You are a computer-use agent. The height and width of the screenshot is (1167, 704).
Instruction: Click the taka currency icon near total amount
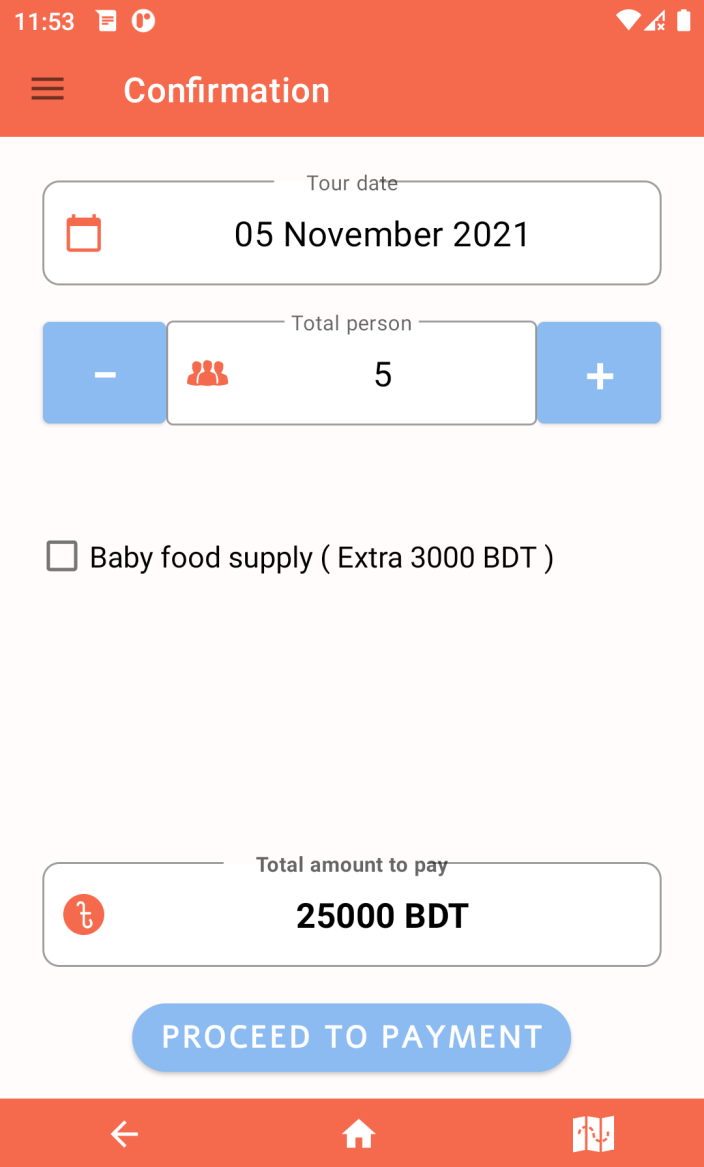(83, 914)
